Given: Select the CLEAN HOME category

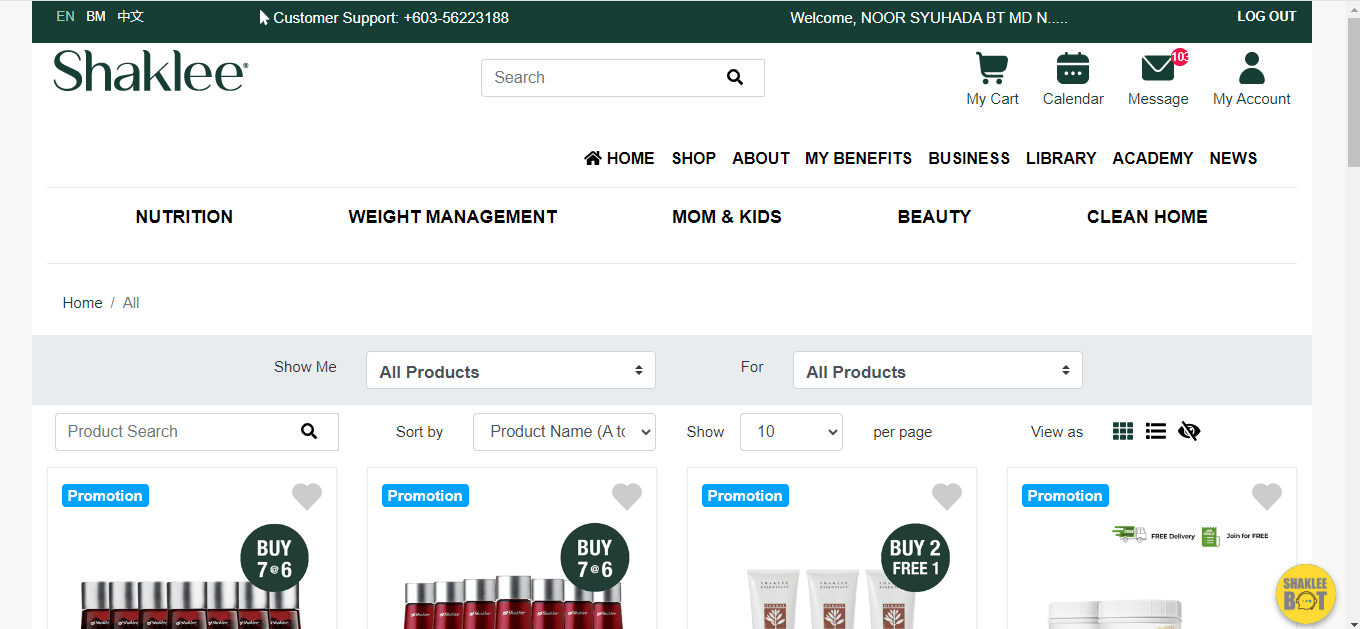Looking at the screenshot, I should coord(1147,217).
